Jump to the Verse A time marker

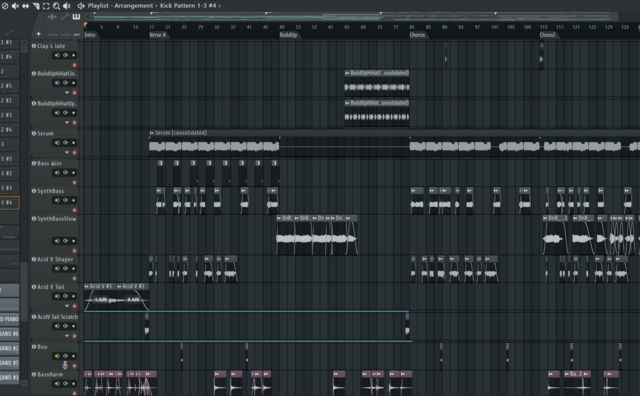pos(158,35)
